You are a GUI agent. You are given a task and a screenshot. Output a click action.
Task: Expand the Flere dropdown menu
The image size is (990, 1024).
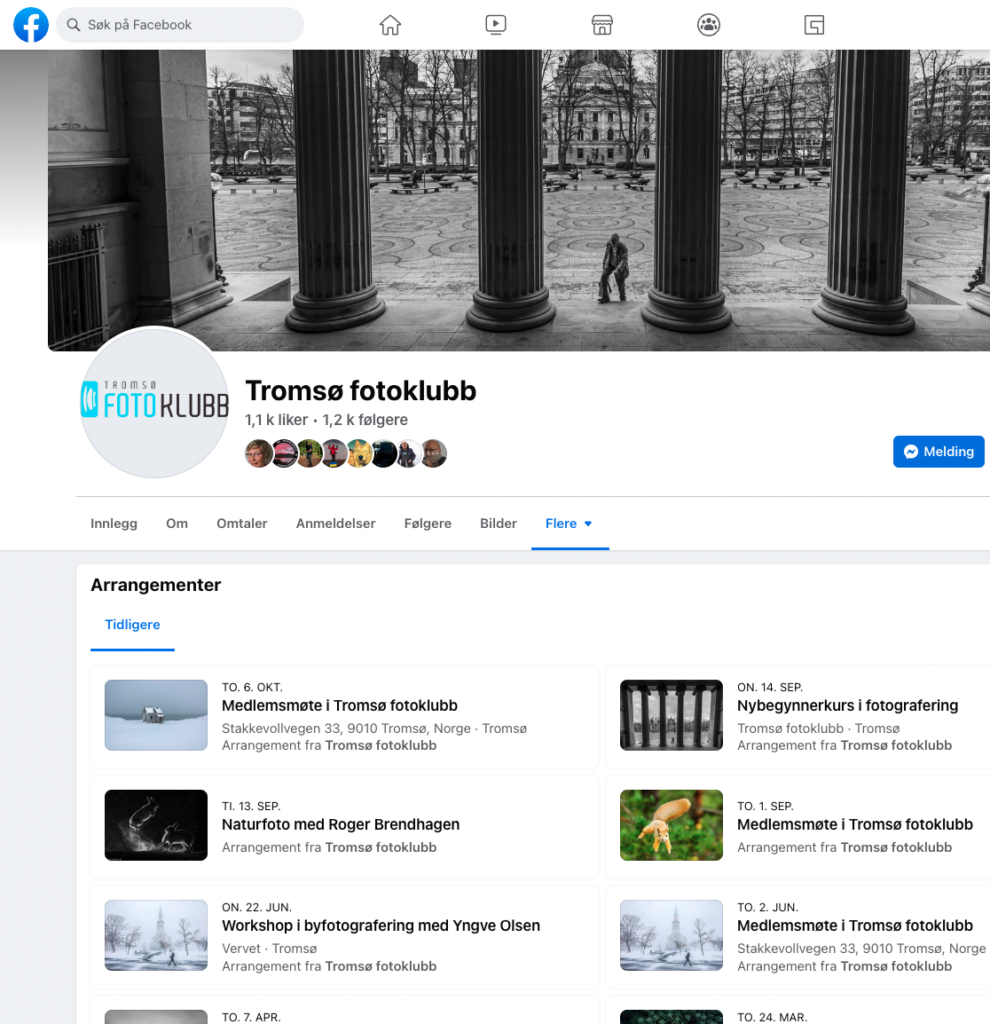tap(569, 523)
